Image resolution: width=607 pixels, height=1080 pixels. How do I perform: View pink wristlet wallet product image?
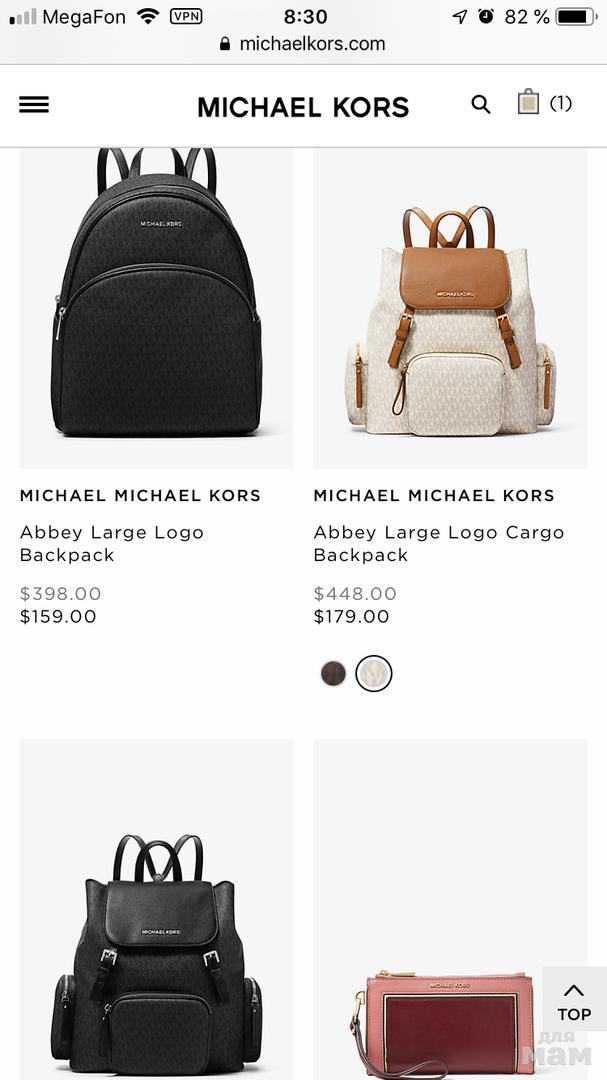[x=451, y=909]
